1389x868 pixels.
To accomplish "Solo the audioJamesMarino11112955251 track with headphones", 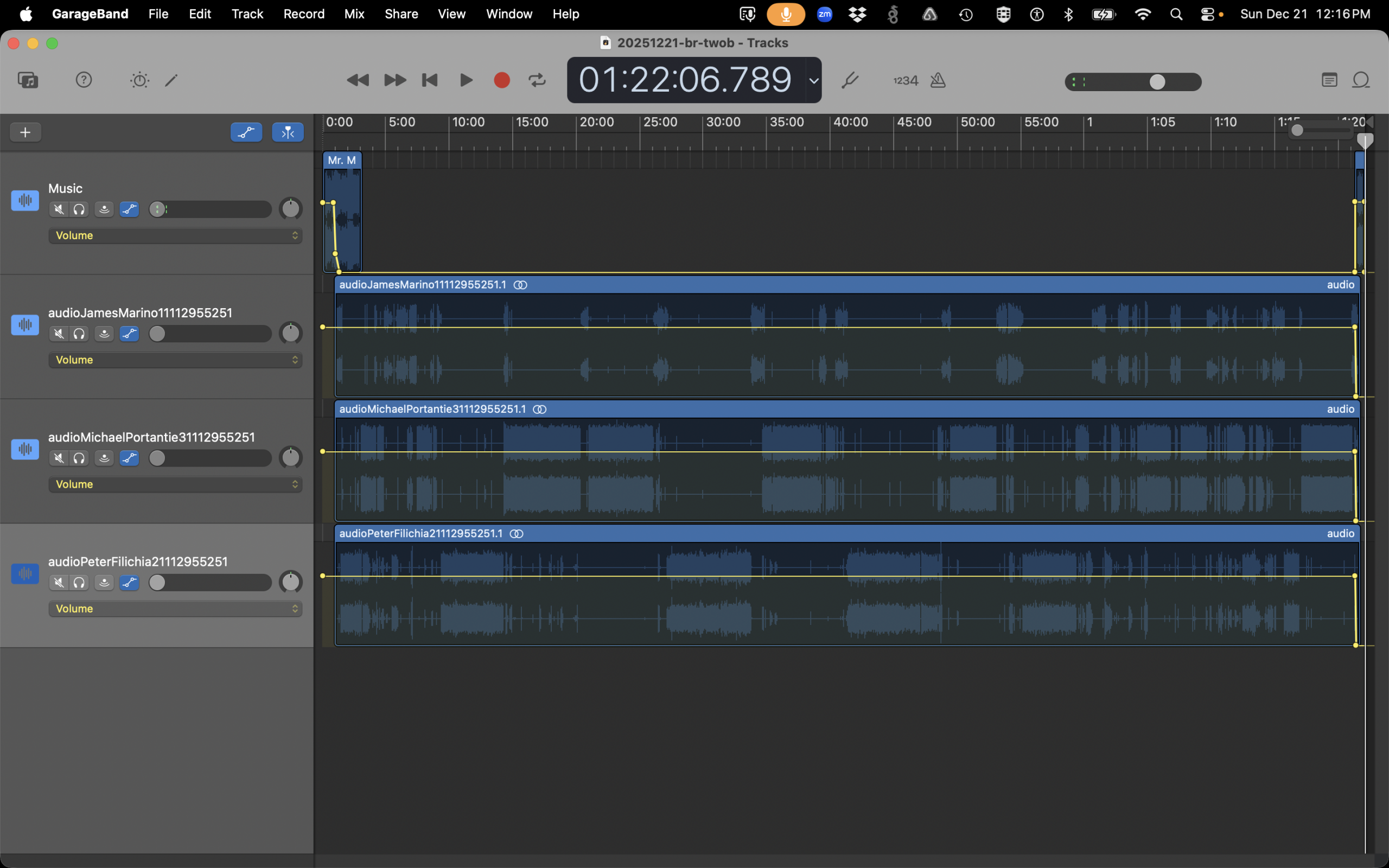I will click(79, 334).
